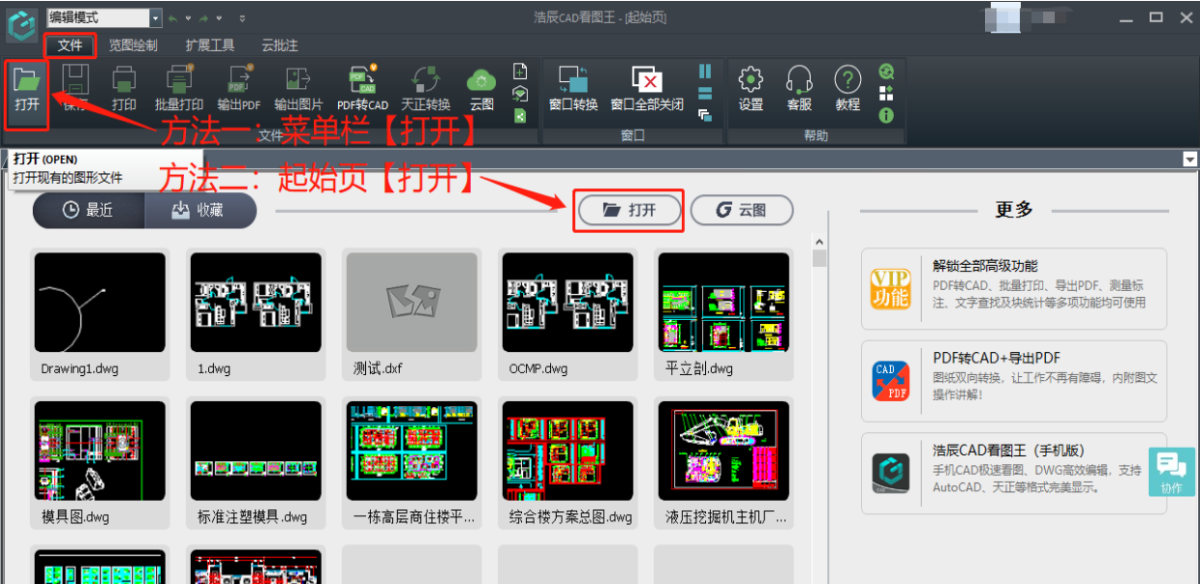The image size is (1200, 584).
Task: Open 解锁全部高级功能 VIP card
Action: click(x=1014, y=289)
